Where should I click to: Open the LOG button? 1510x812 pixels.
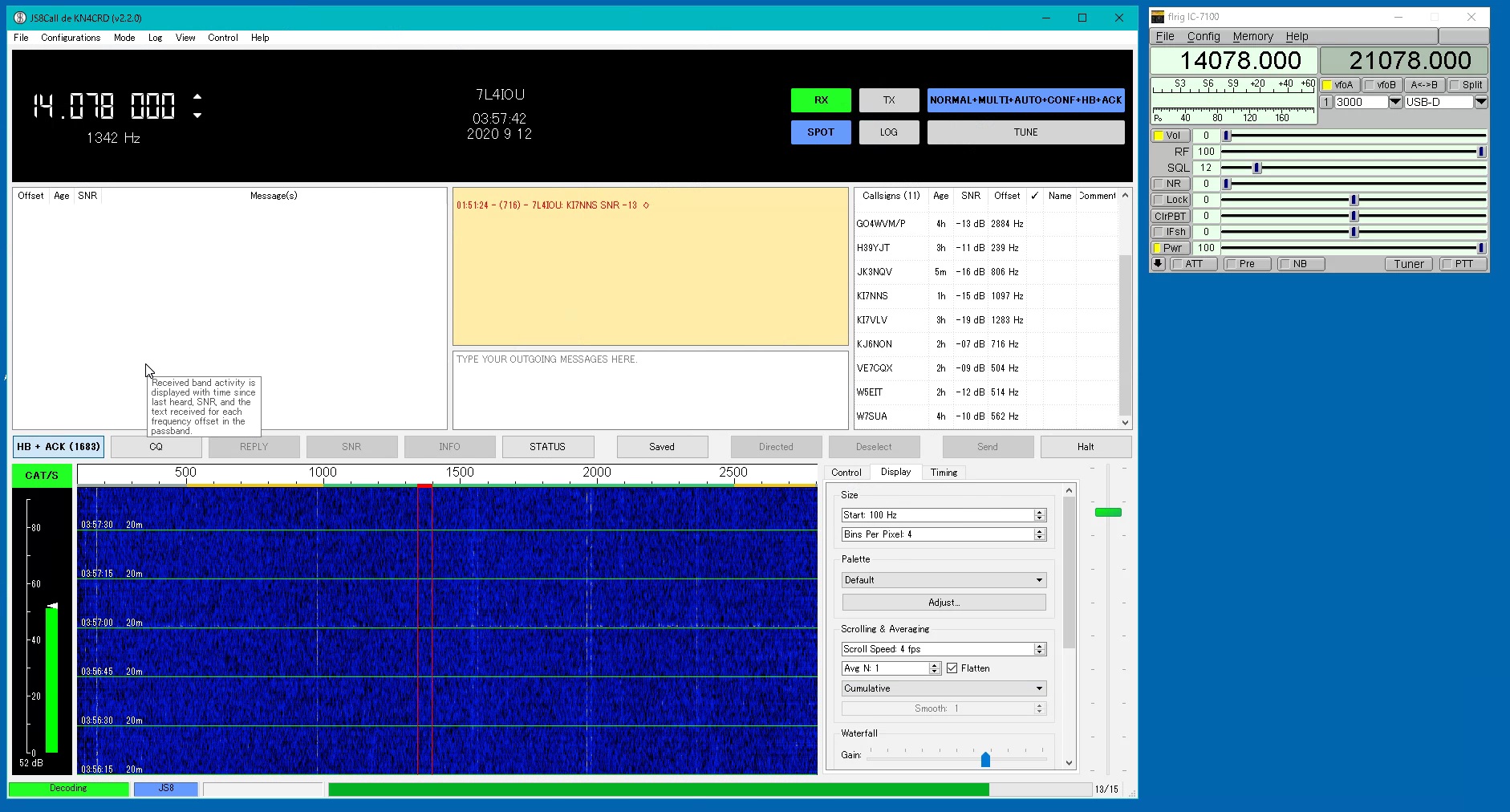(x=889, y=132)
